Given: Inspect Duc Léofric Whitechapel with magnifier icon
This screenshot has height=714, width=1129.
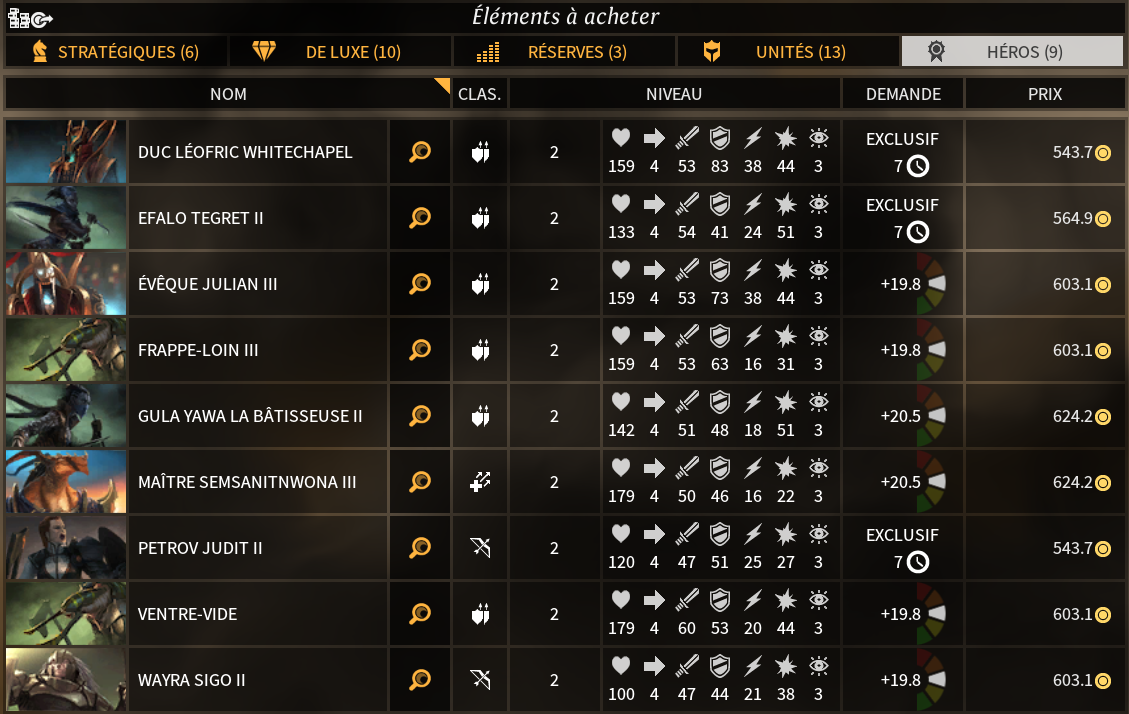Looking at the screenshot, I should 420,152.
